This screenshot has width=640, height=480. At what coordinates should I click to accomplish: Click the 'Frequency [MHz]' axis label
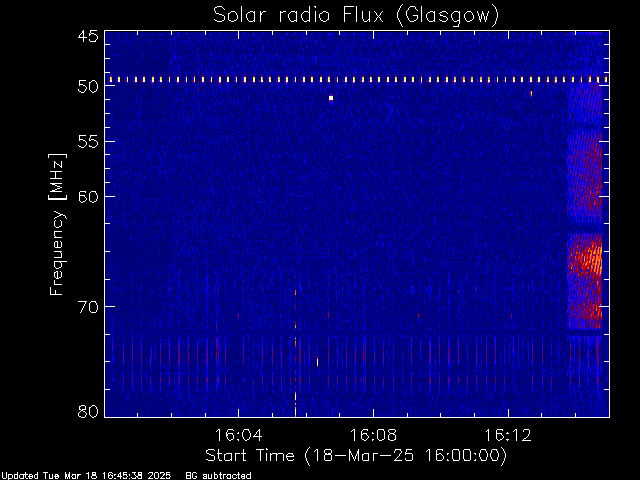(x=57, y=224)
